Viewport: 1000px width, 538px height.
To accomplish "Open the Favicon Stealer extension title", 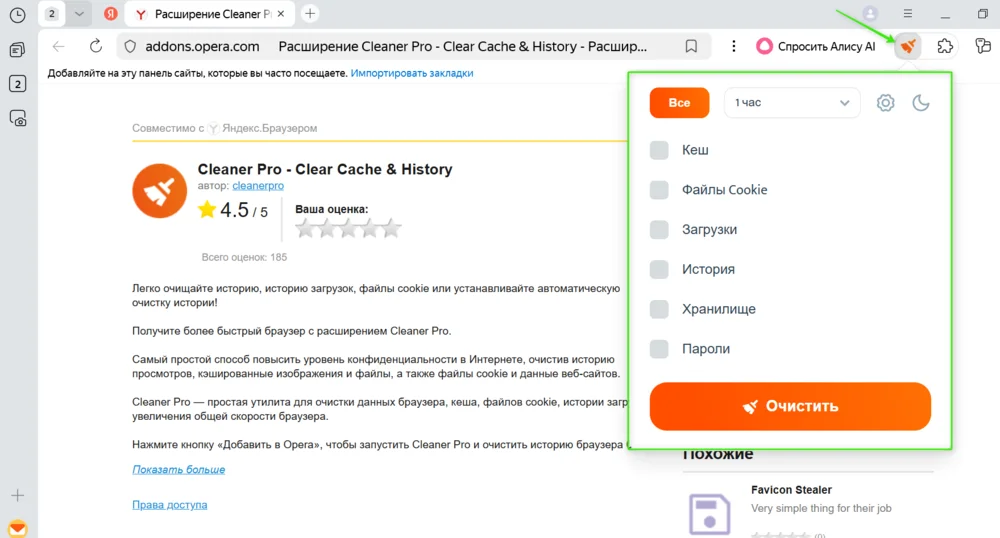I will (x=791, y=490).
